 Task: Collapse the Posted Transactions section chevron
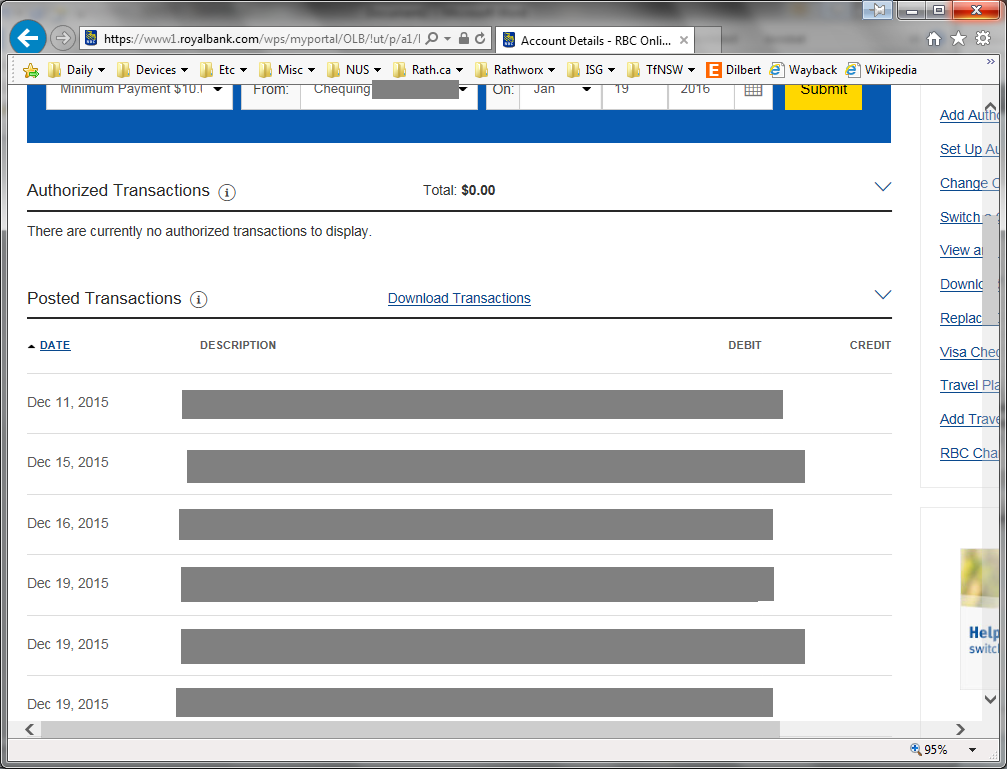pos(882,295)
